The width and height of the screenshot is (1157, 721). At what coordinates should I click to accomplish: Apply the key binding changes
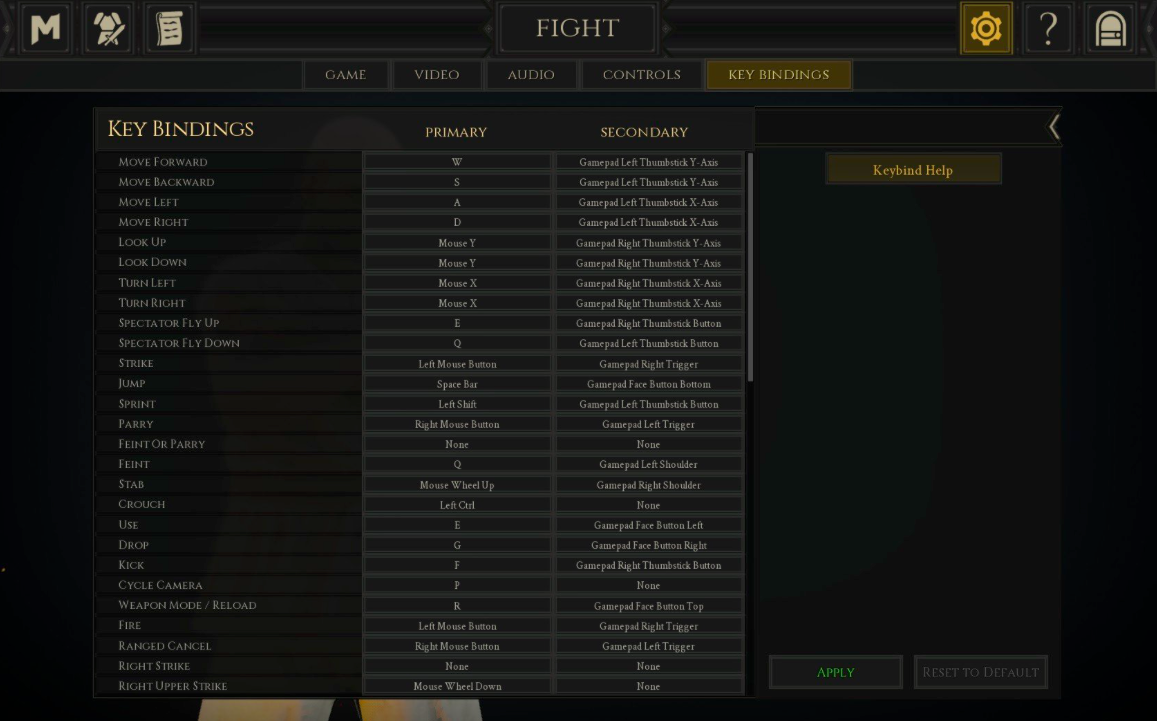(835, 672)
